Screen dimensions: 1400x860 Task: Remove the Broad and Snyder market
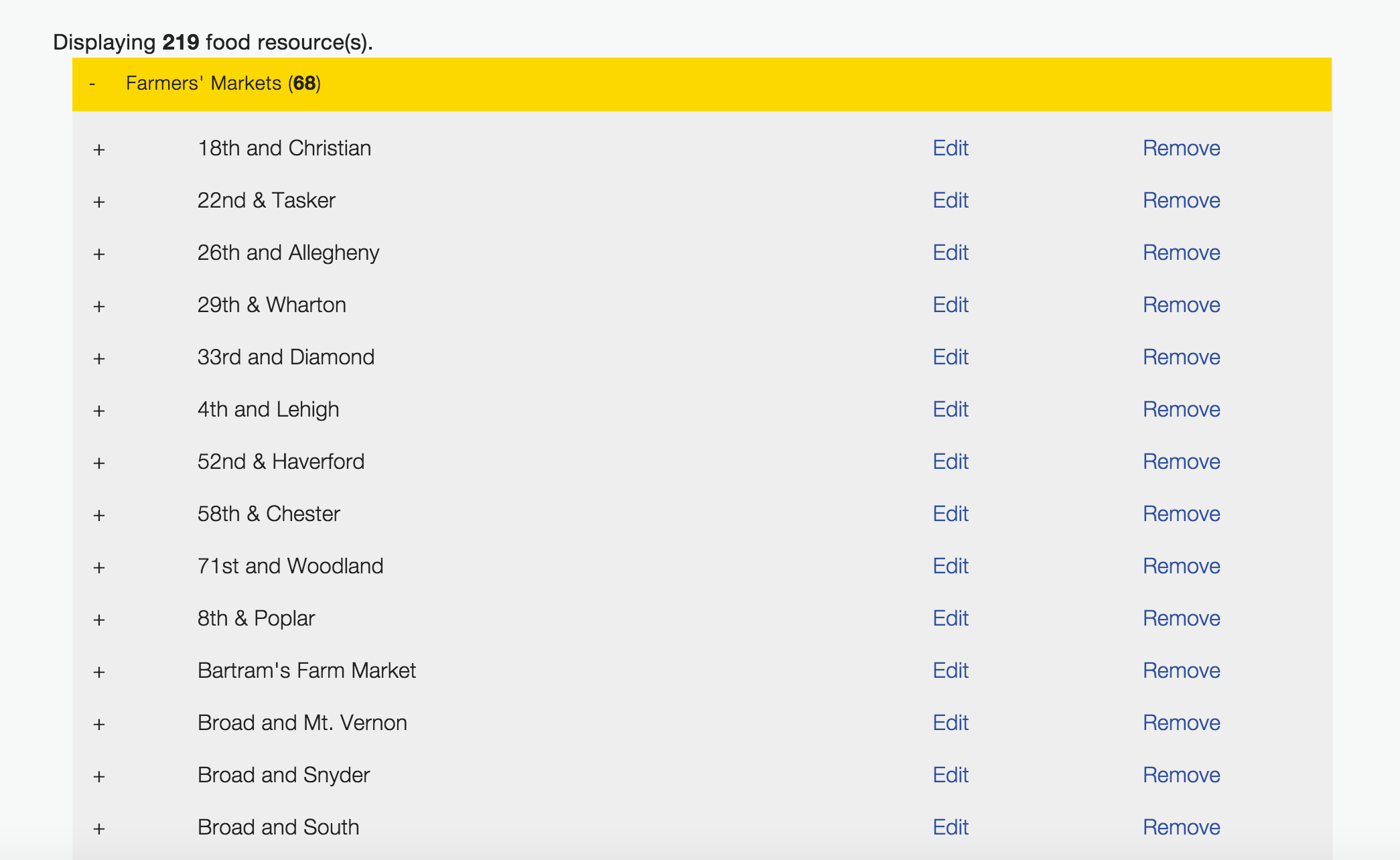1181,775
